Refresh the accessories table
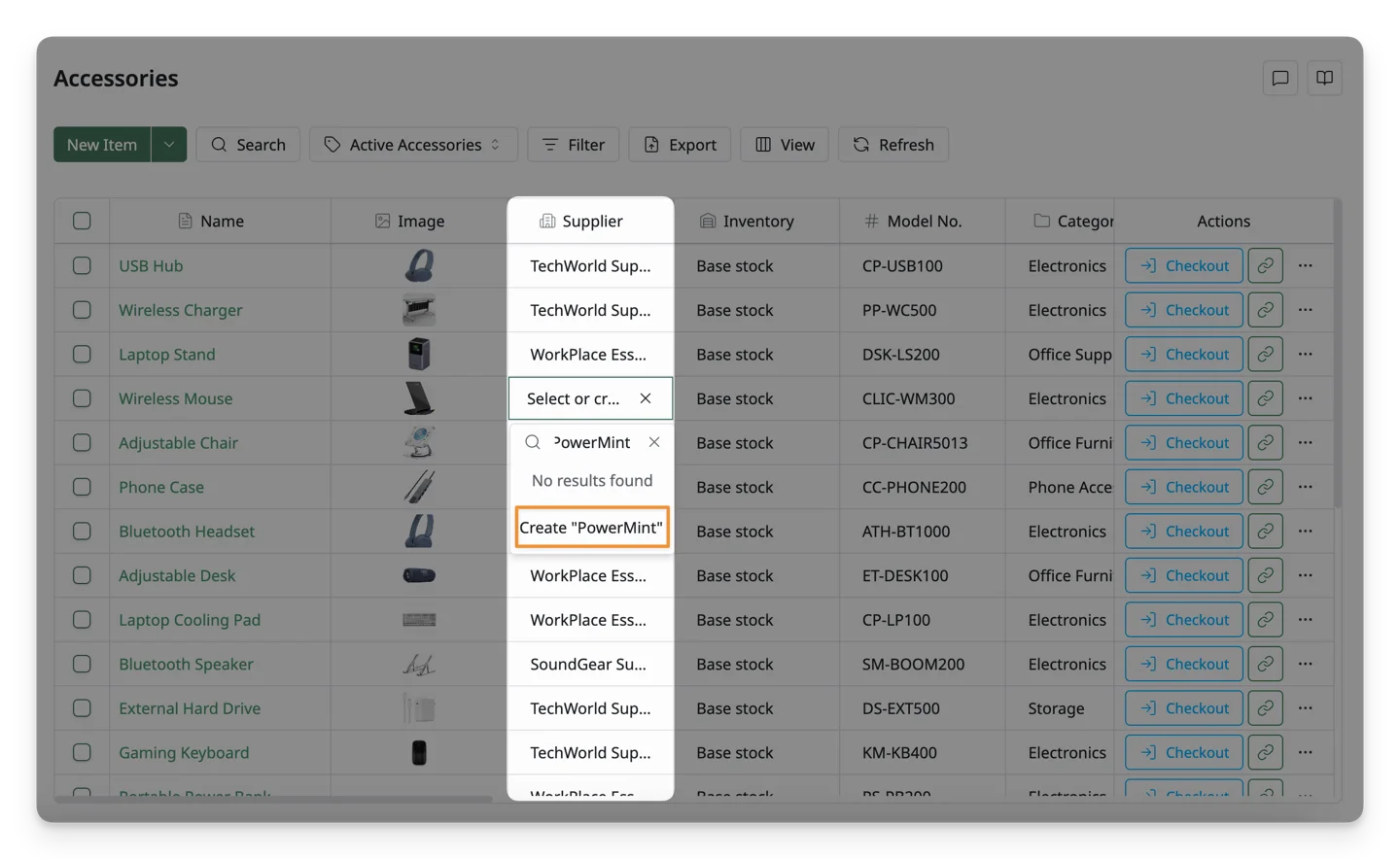 [x=893, y=145]
